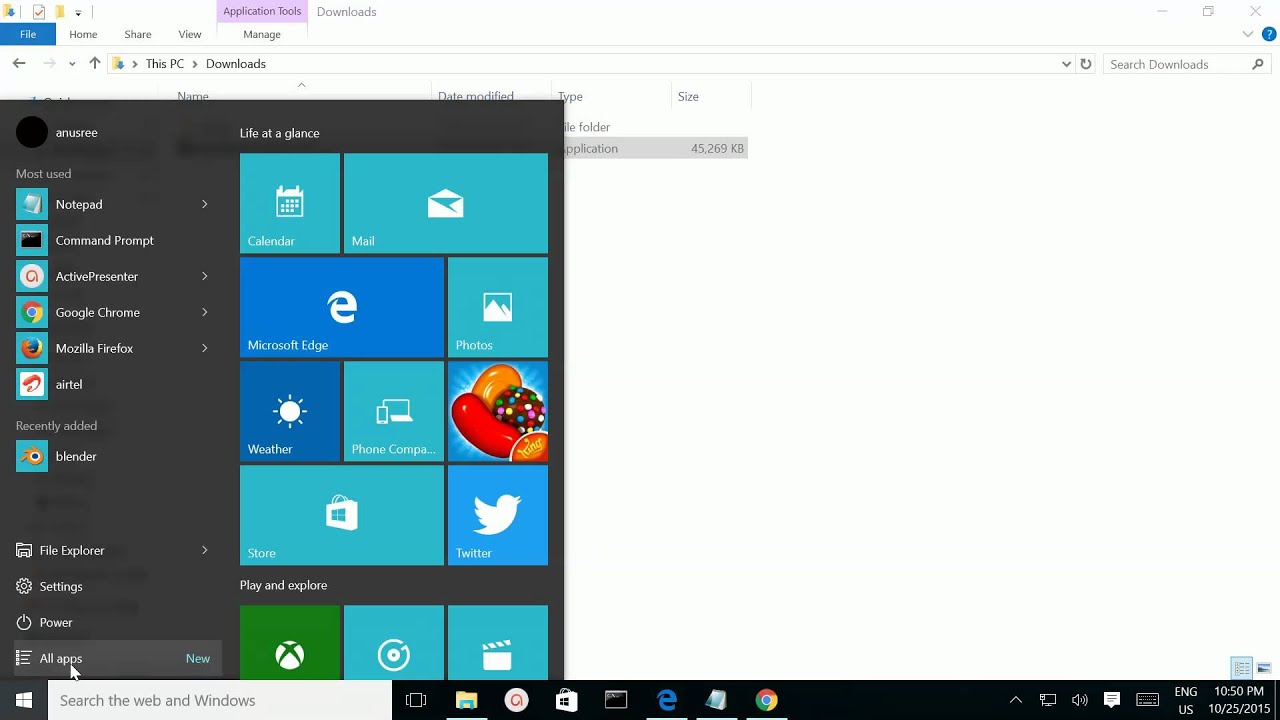Viewport: 1280px width, 720px height.
Task: Open Chrome icon on taskbar
Action: click(x=766, y=700)
